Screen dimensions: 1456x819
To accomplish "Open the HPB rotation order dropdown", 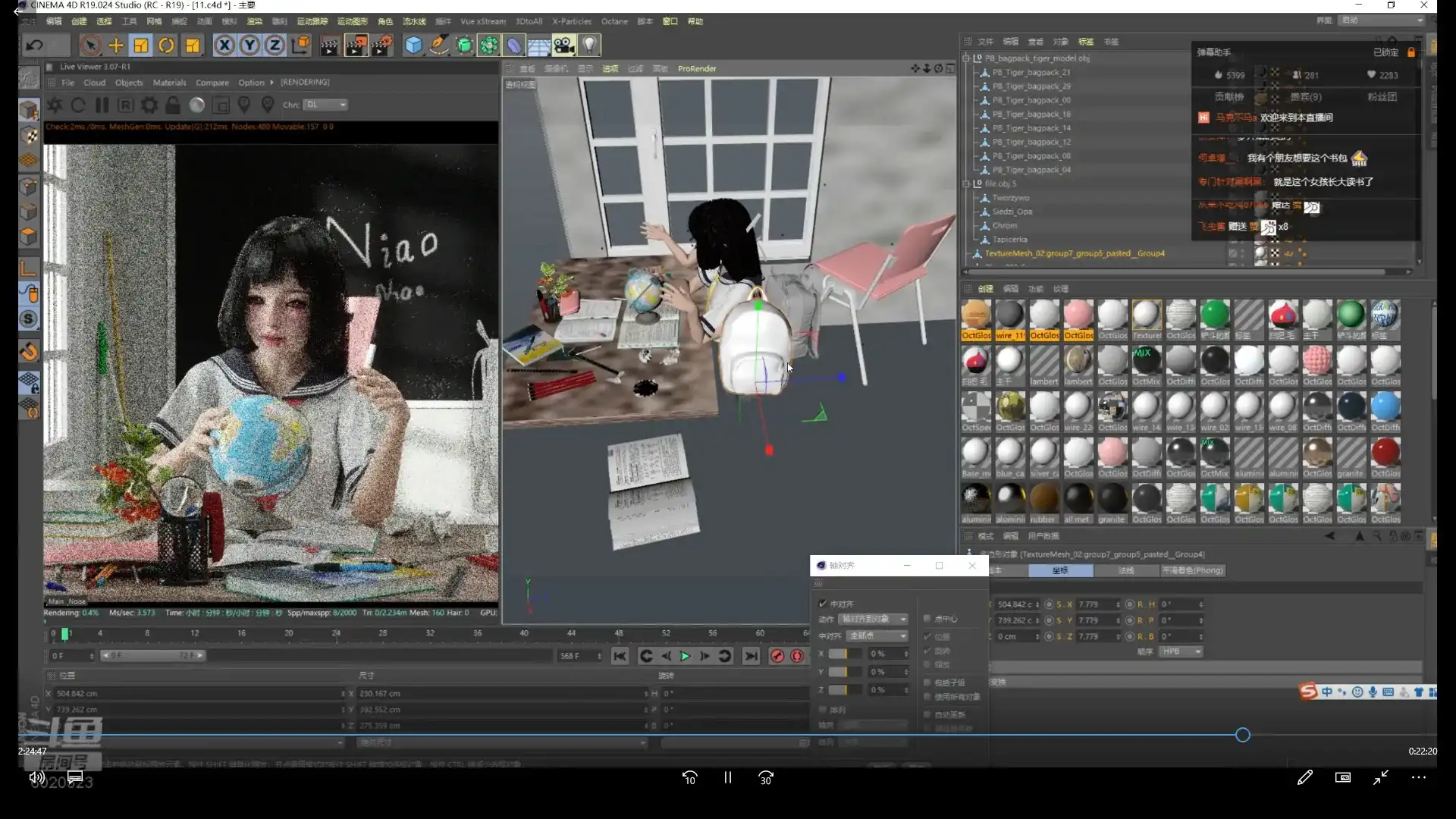I will [x=1181, y=651].
